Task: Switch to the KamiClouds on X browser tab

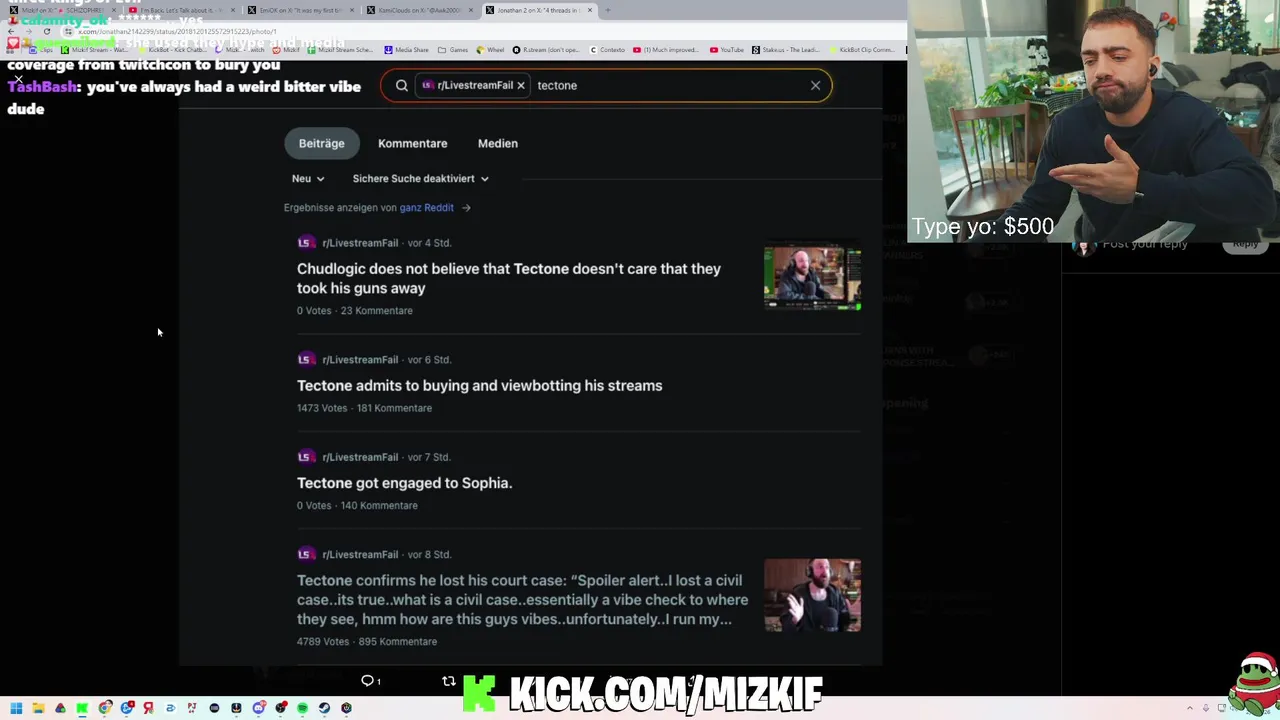Action: pos(418,10)
